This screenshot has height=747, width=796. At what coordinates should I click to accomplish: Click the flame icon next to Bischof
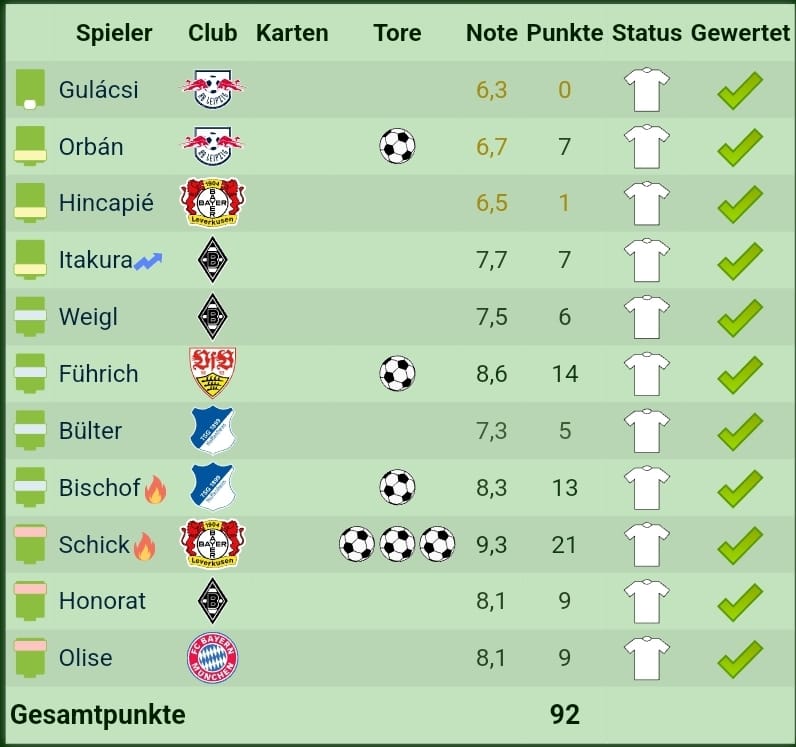[155, 489]
